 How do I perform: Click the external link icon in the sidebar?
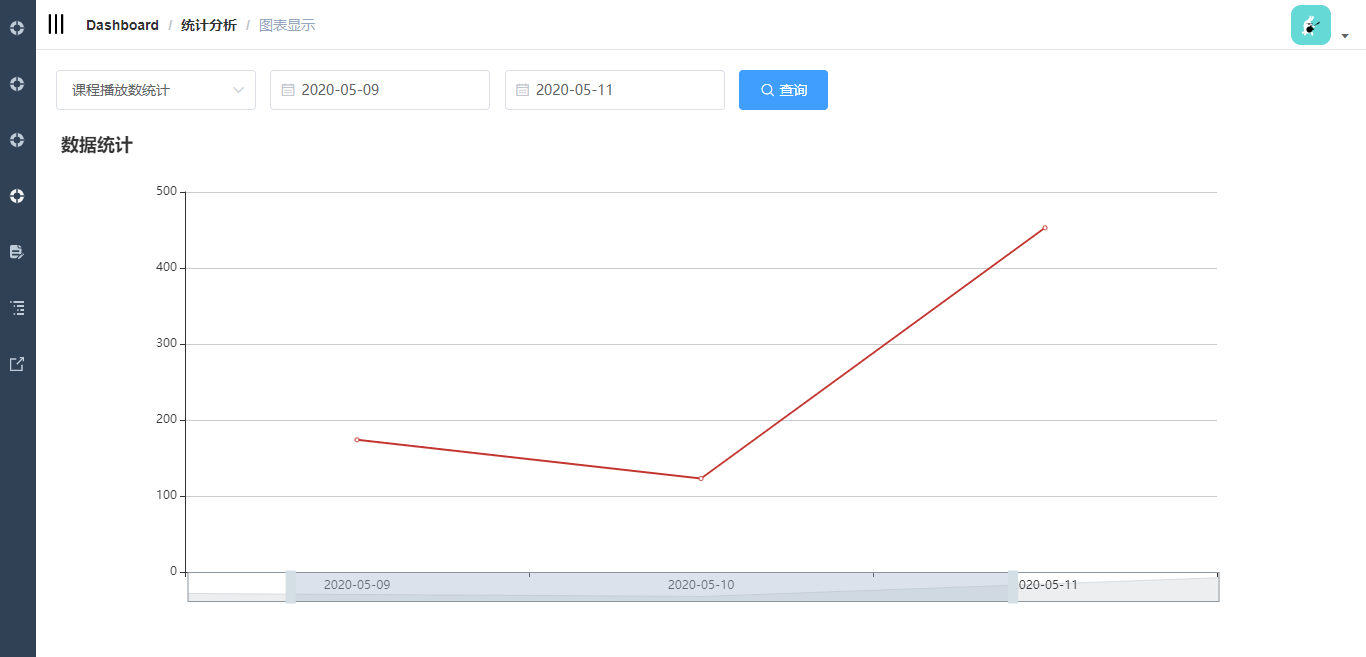click(17, 364)
